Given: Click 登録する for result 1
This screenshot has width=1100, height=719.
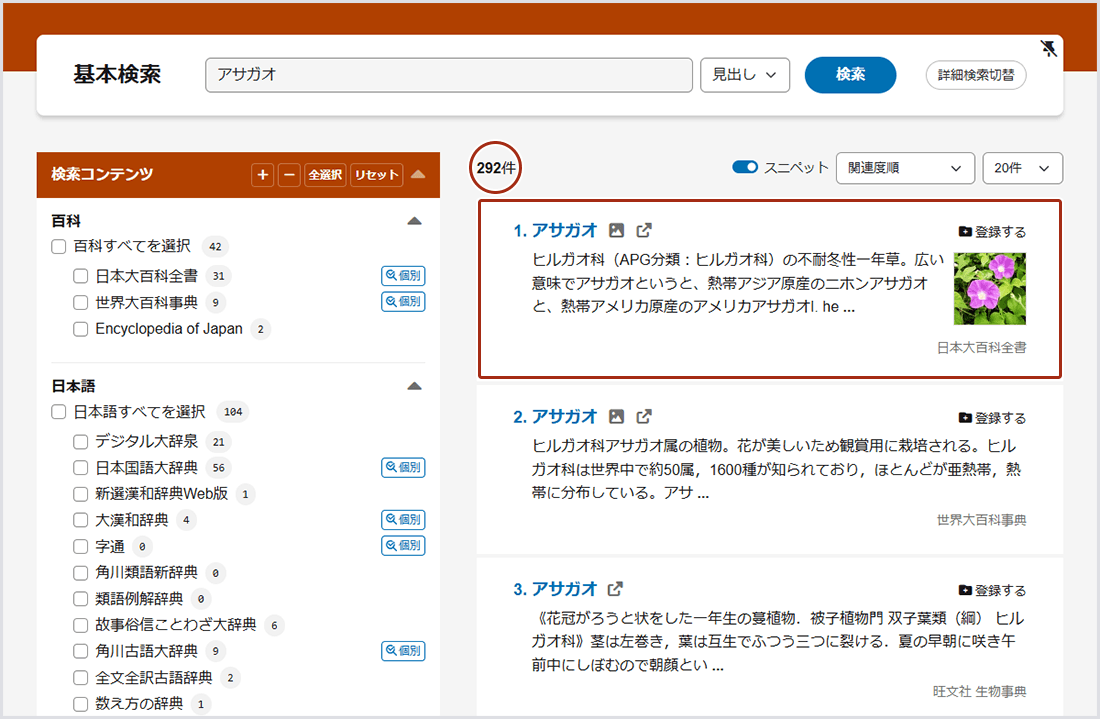Looking at the screenshot, I should pos(992,231).
